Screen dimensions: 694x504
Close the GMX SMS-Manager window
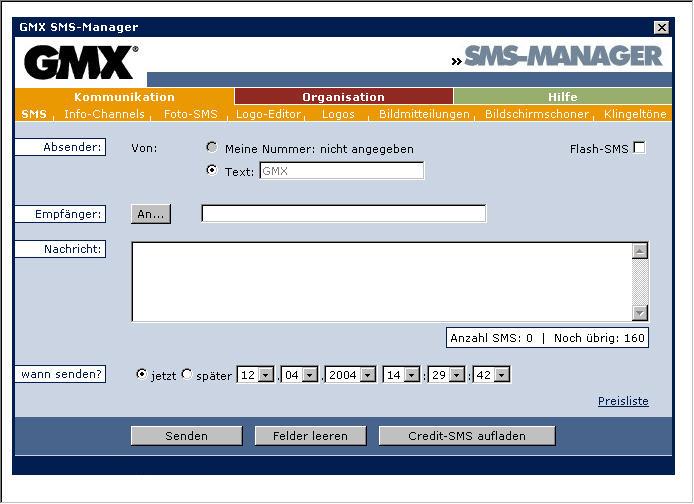(x=661, y=27)
